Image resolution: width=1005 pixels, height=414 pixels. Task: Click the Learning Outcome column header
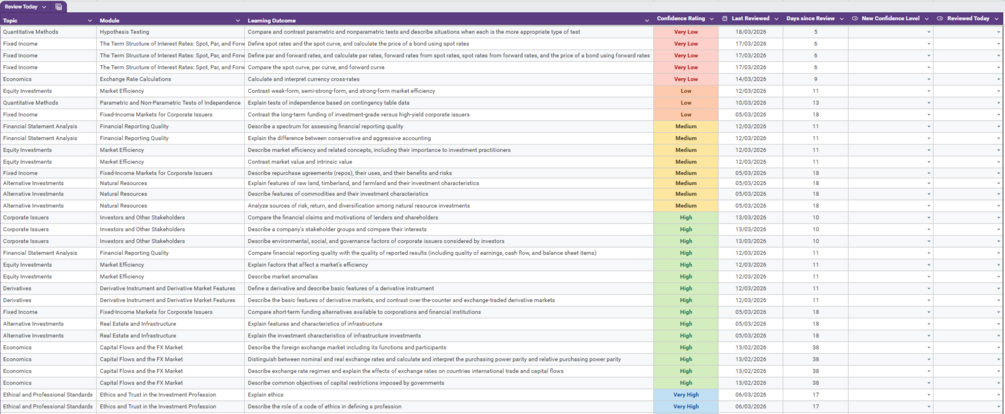coord(449,21)
